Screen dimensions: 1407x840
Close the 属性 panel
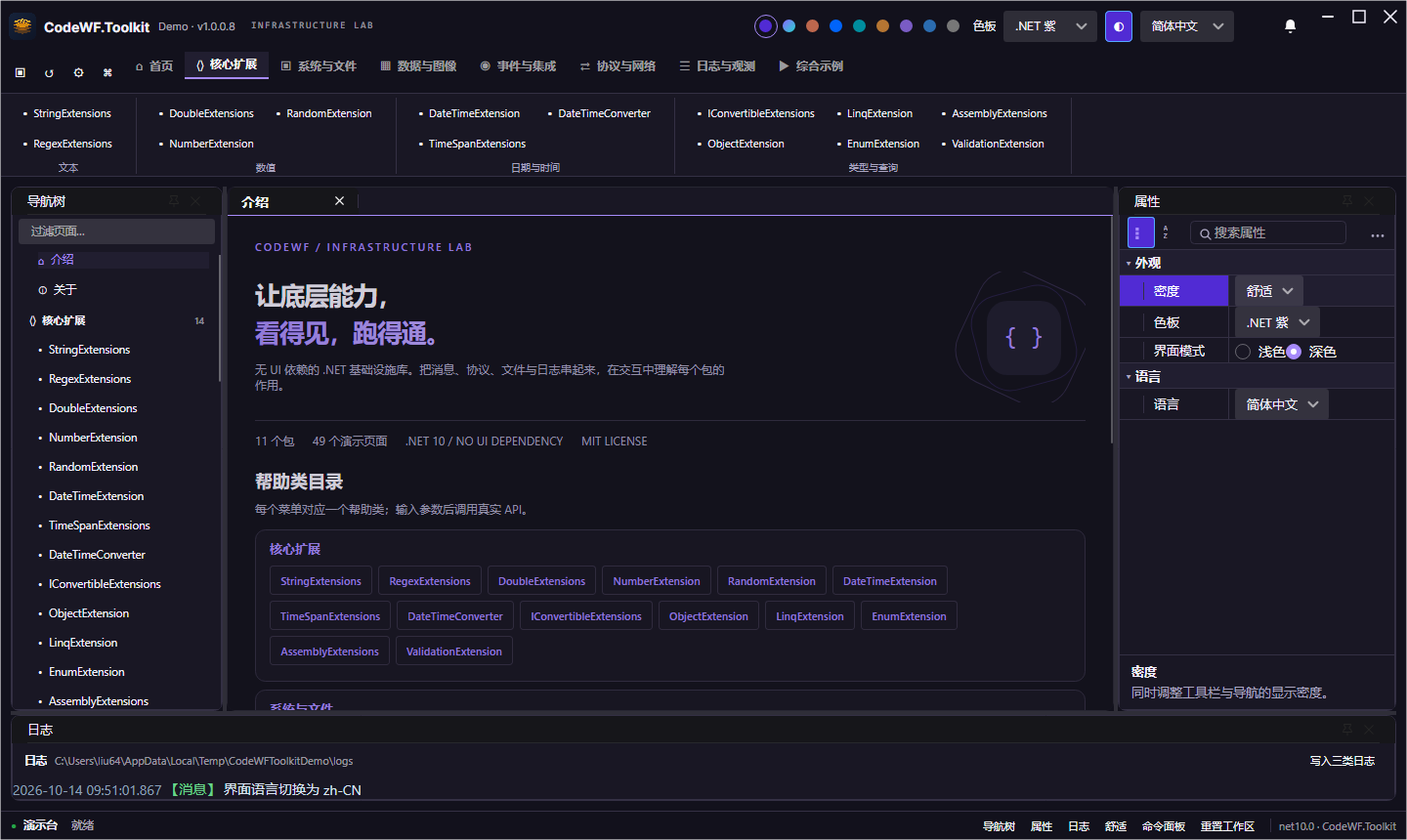(x=1369, y=200)
